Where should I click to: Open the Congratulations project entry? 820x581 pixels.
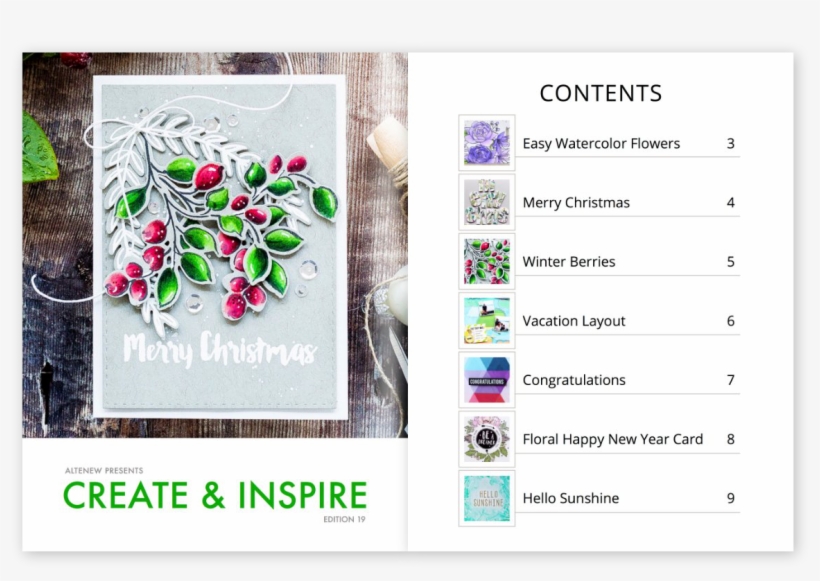(575, 379)
